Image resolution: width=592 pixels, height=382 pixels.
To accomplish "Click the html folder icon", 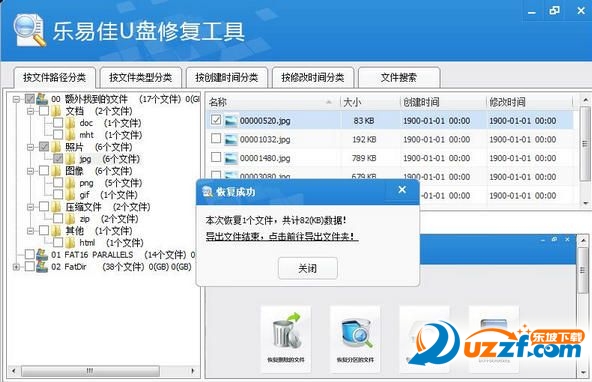I will click(x=69, y=242).
